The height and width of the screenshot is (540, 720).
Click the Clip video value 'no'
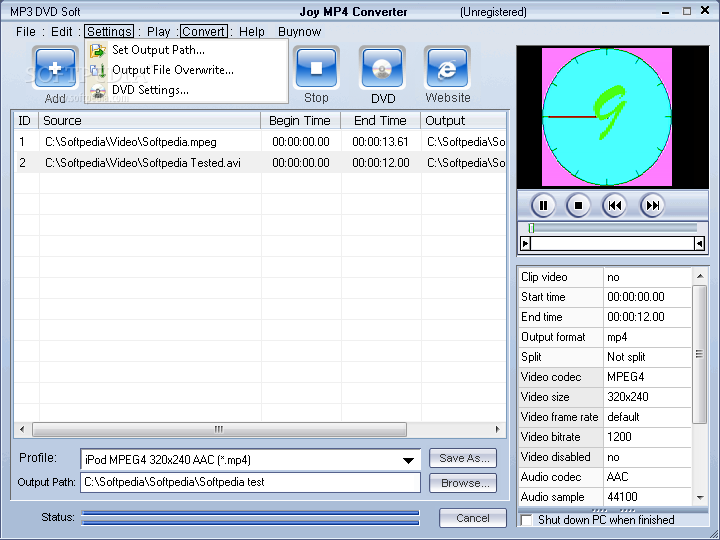point(647,277)
